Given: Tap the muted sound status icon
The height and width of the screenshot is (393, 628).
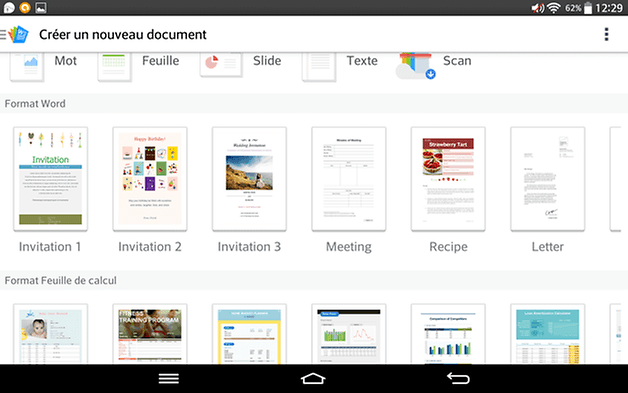Looking at the screenshot, I should point(537,8).
